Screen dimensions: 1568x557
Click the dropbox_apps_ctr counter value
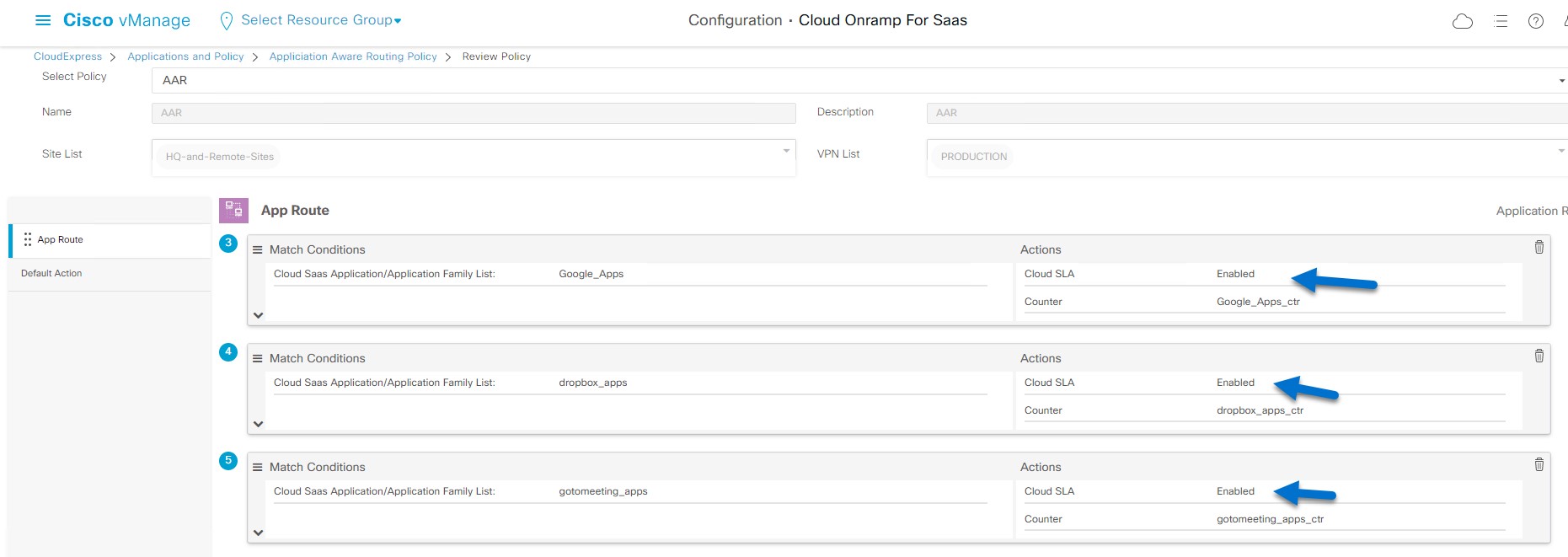1260,410
